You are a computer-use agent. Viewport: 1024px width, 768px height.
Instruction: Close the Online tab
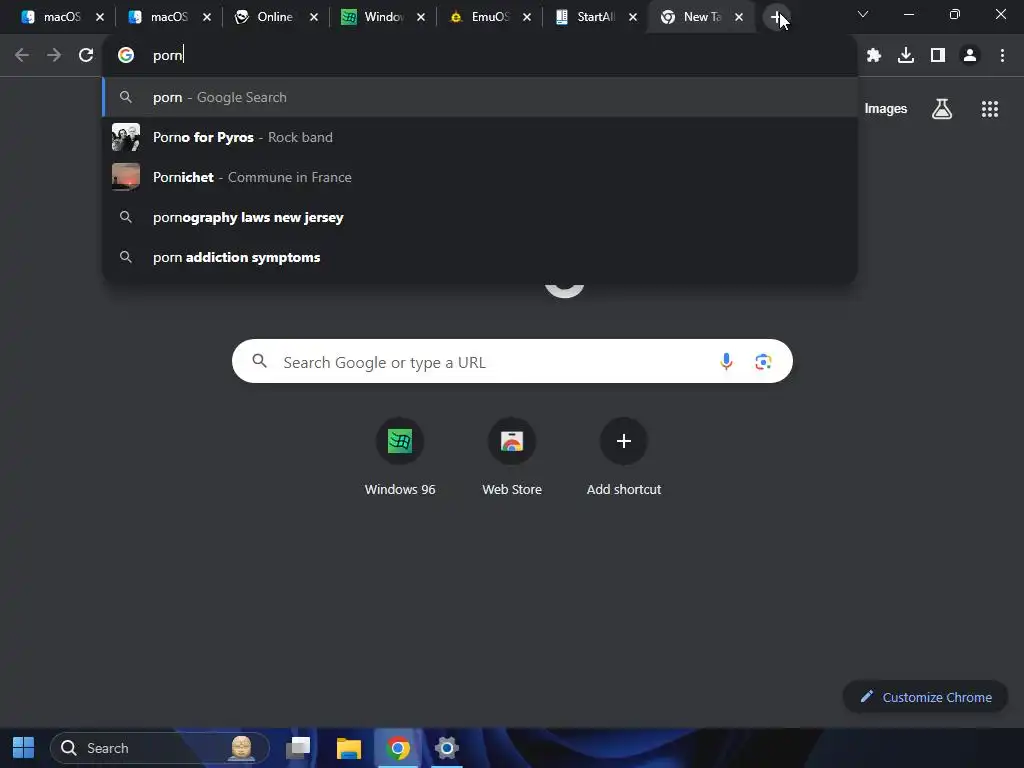314,17
